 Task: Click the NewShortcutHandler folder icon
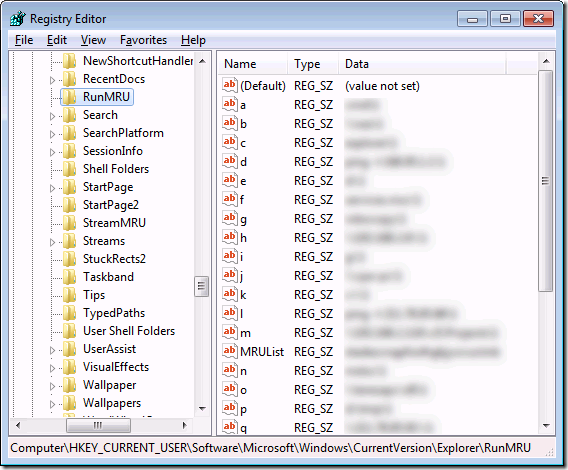[69, 61]
